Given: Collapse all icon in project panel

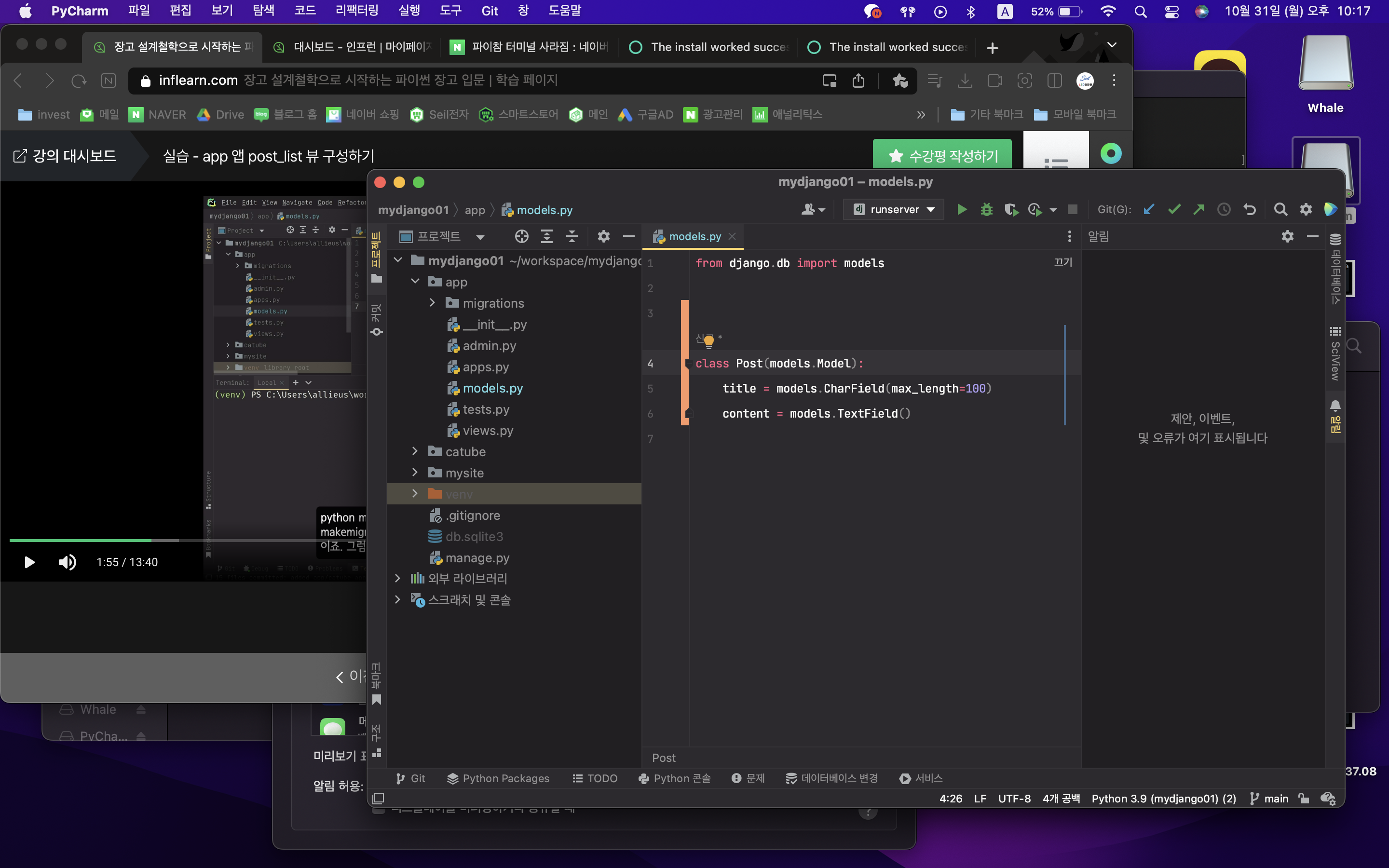Looking at the screenshot, I should tap(572, 236).
